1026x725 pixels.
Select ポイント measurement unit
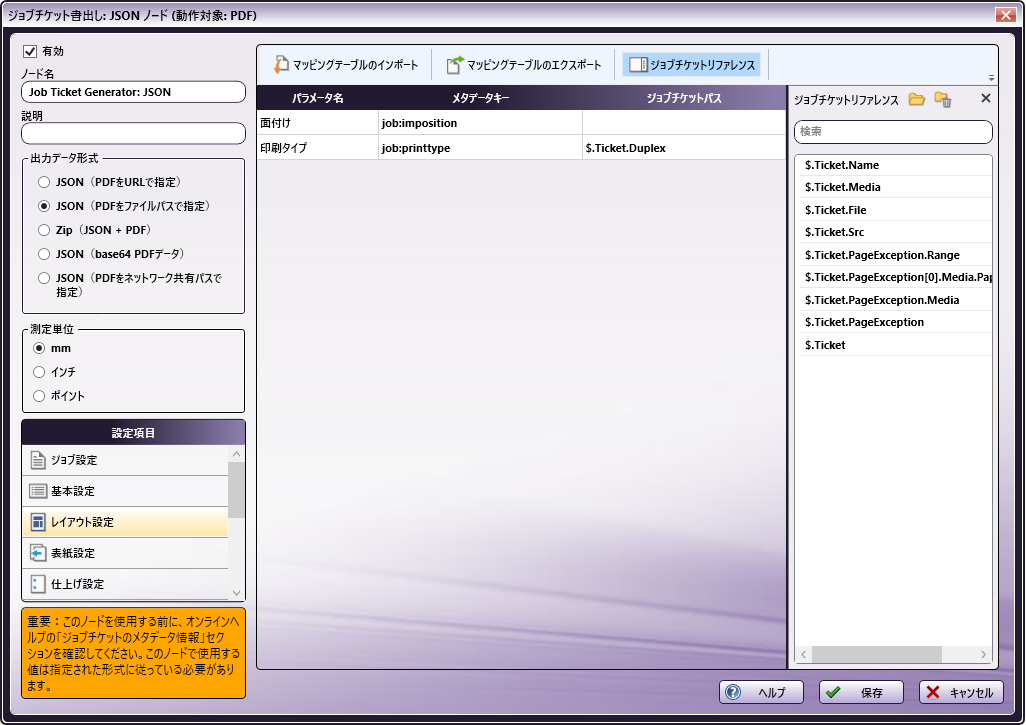(39, 396)
